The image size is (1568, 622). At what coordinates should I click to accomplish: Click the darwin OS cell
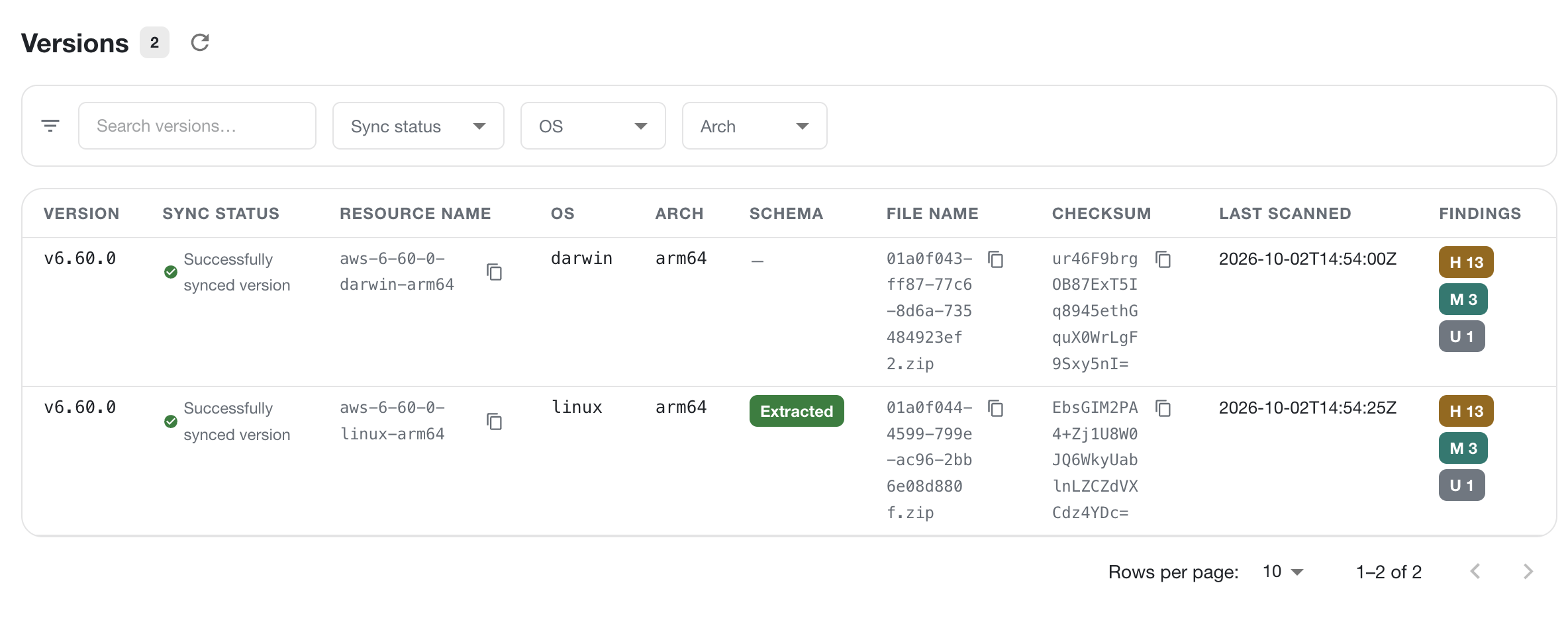coord(581,258)
